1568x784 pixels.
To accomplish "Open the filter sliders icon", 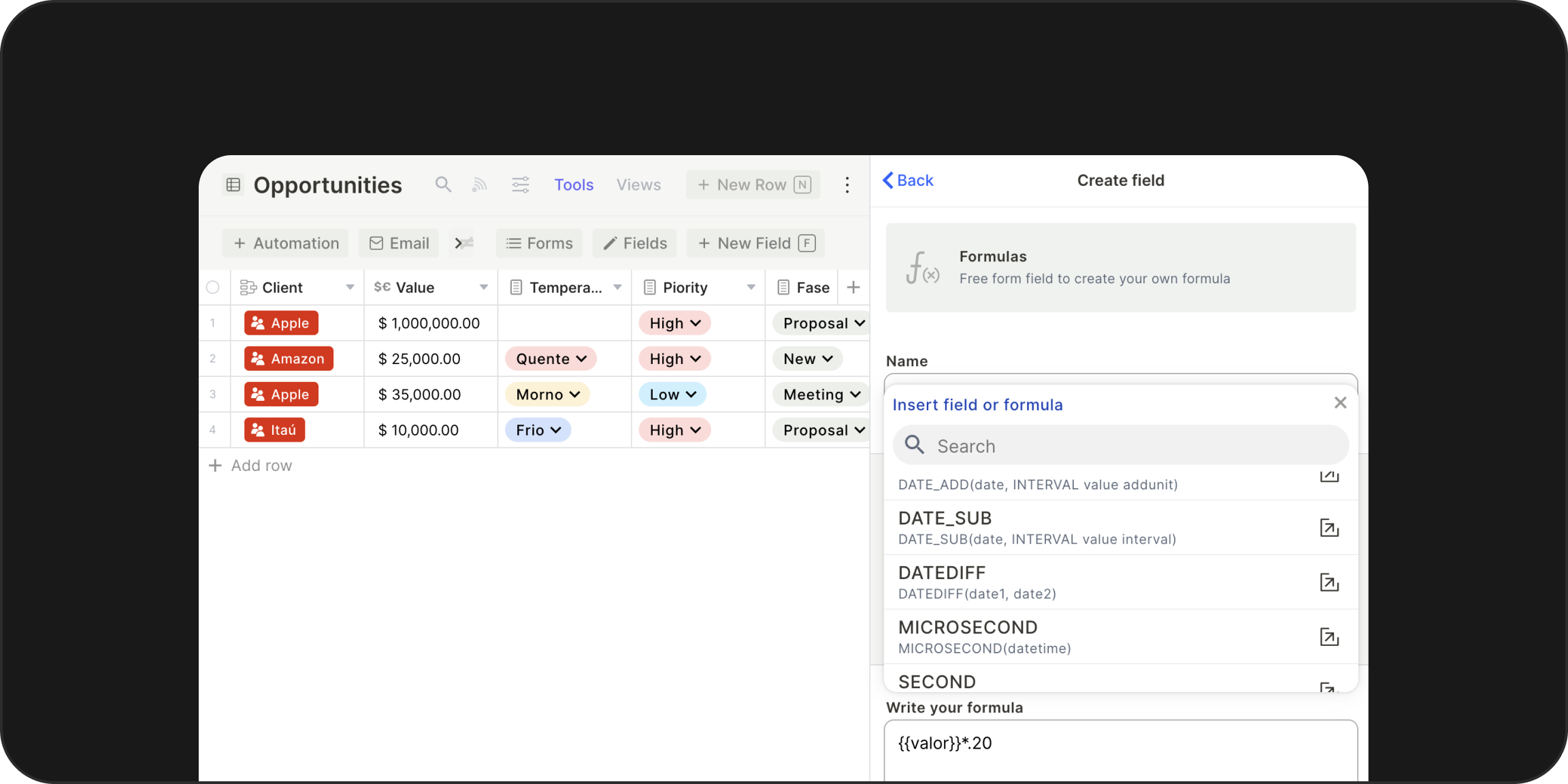I will point(521,184).
